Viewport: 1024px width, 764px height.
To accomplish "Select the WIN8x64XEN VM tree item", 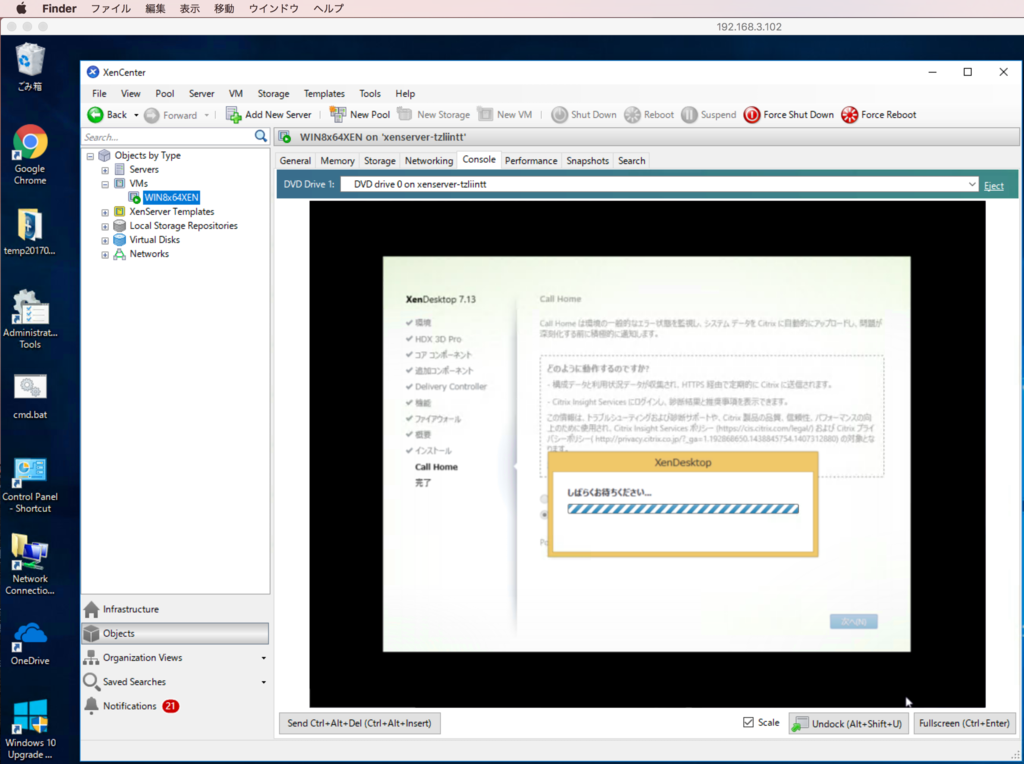I will [x=171, y=198].
